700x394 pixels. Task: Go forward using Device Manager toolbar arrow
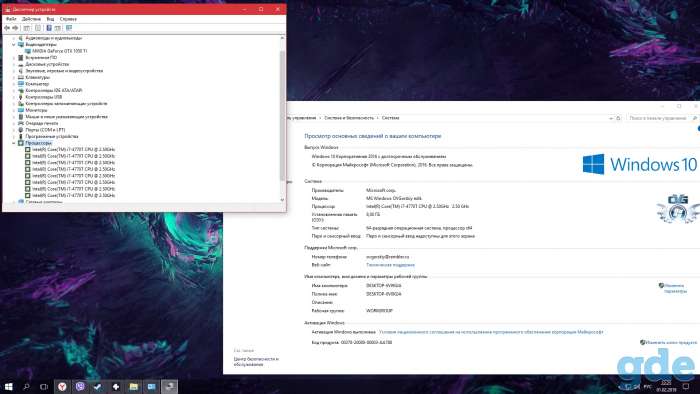coord(15,28)
